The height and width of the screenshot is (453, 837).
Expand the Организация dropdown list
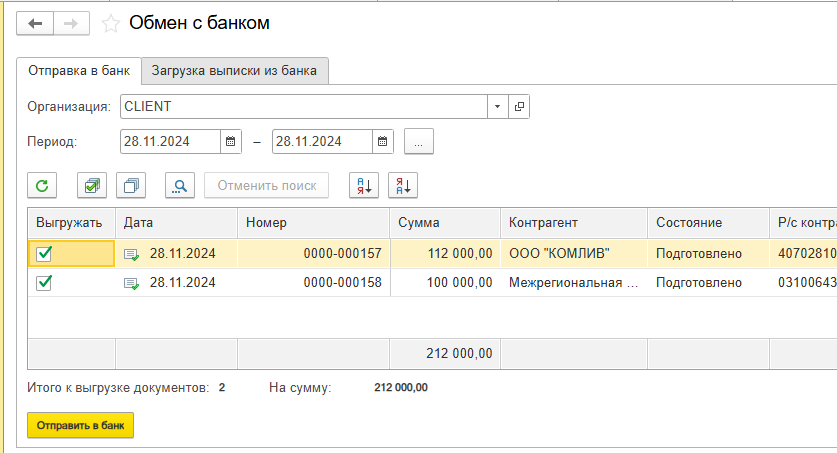coord(498,106)
